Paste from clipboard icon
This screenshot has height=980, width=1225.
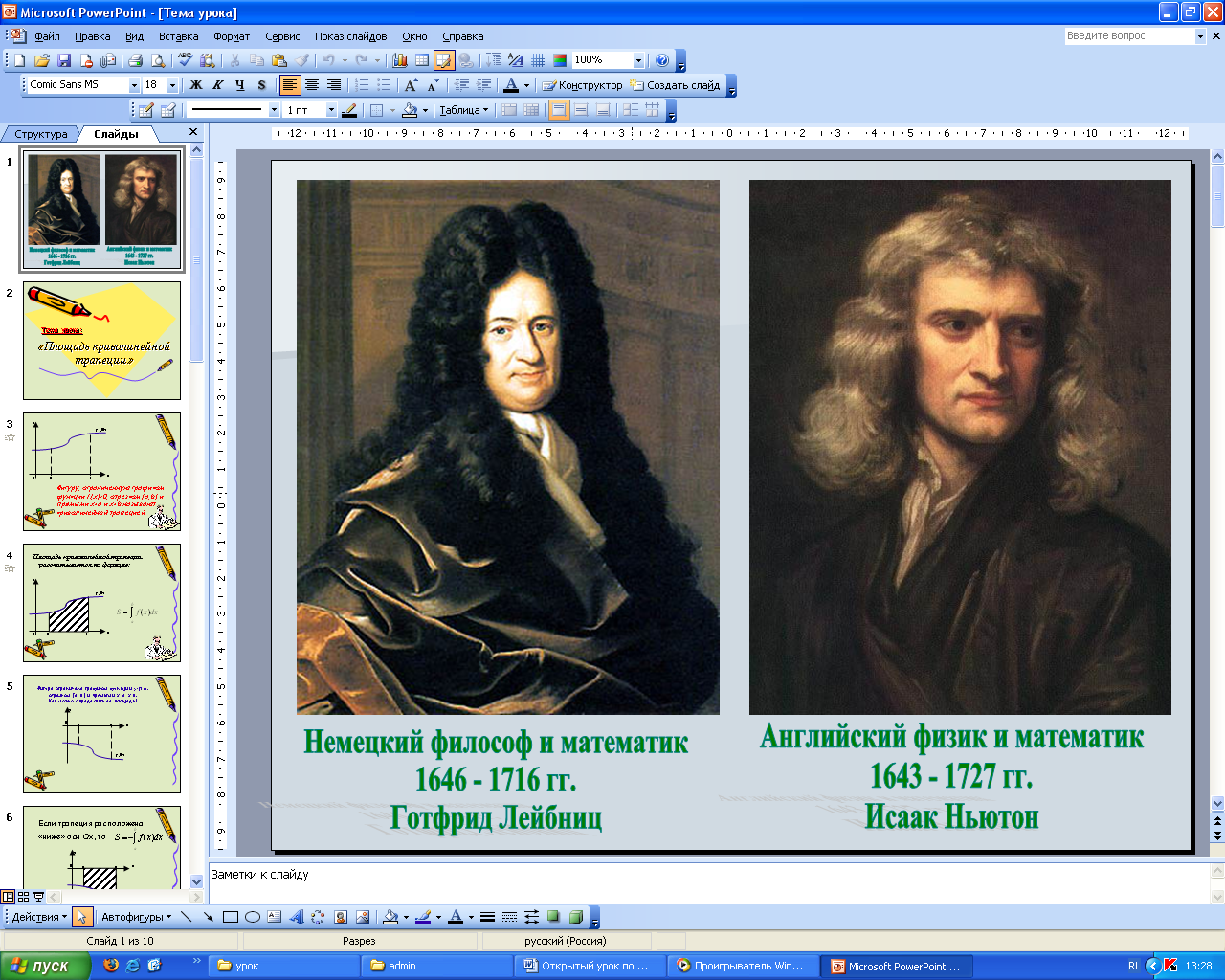tap(278, 60)
